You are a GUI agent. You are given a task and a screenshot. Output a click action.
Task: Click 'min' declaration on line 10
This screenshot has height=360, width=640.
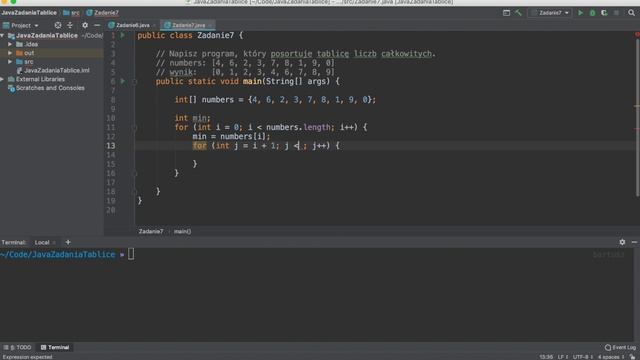pos(200,118)
